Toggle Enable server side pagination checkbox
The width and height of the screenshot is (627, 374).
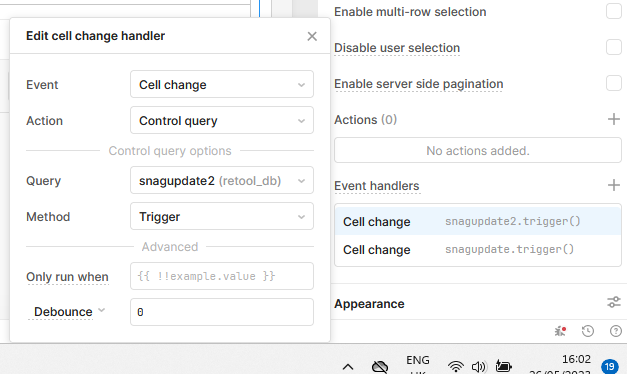pos(614,83)
